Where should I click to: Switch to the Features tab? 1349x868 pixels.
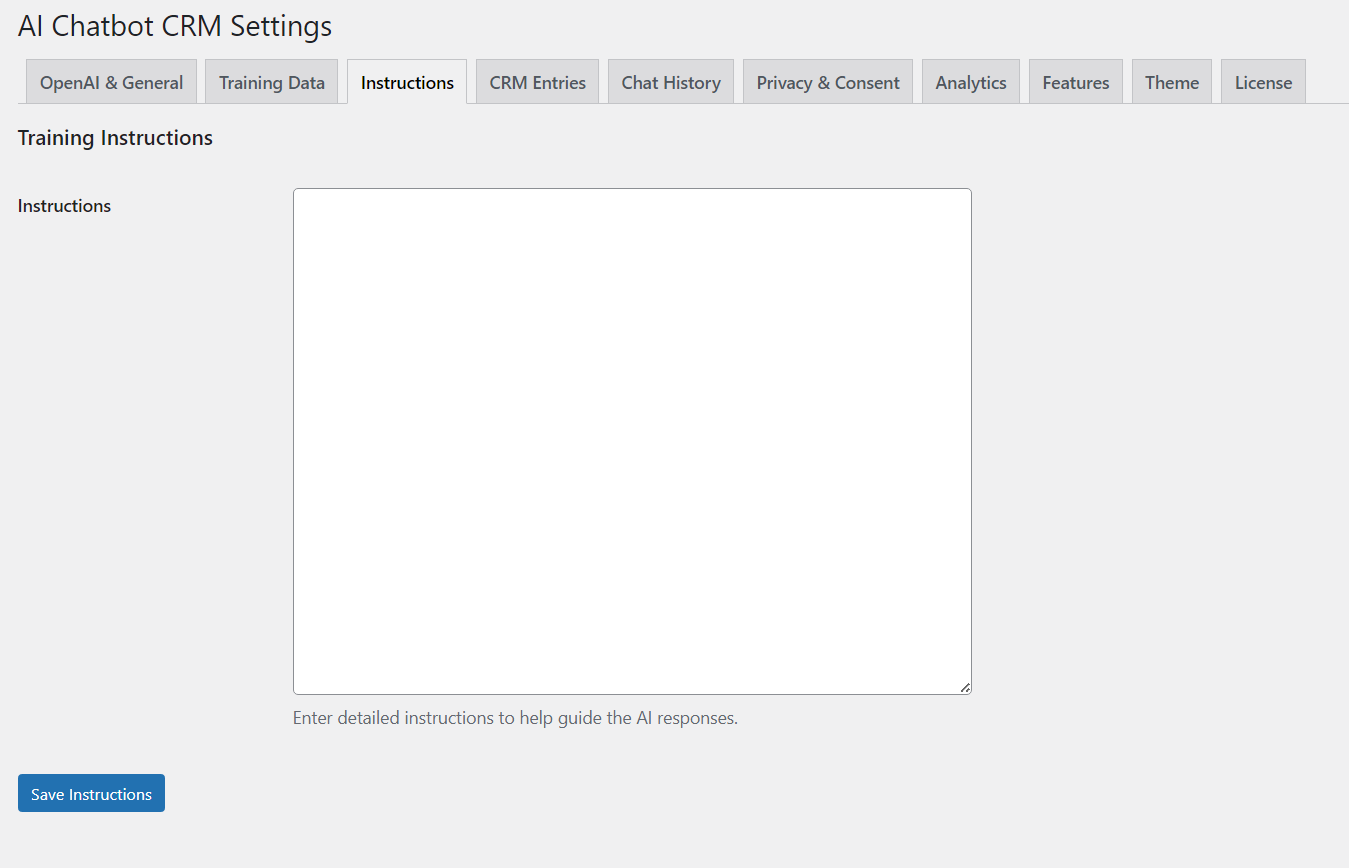click(1075, 83)
